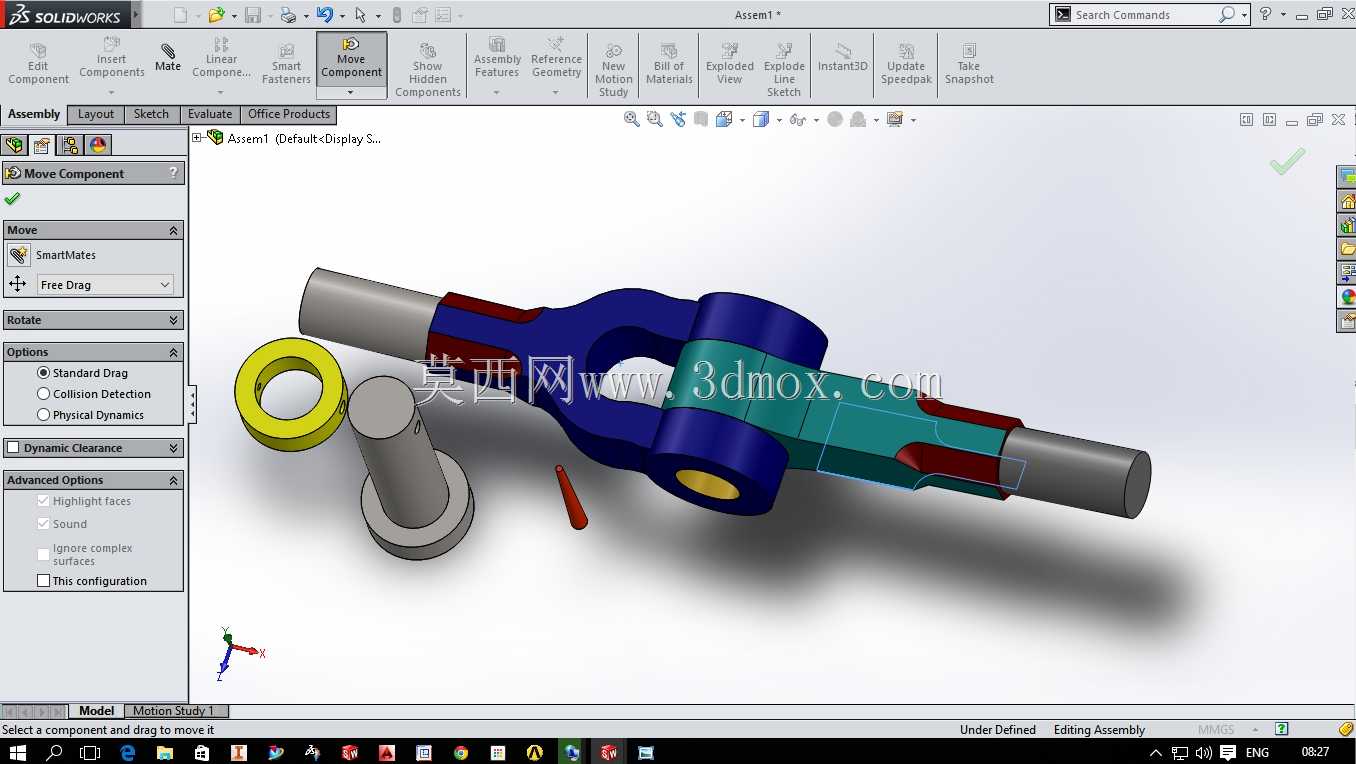Open the FeatureManager design tree tab
This screenshot has width=1356, height=764.
coord(15,145)
